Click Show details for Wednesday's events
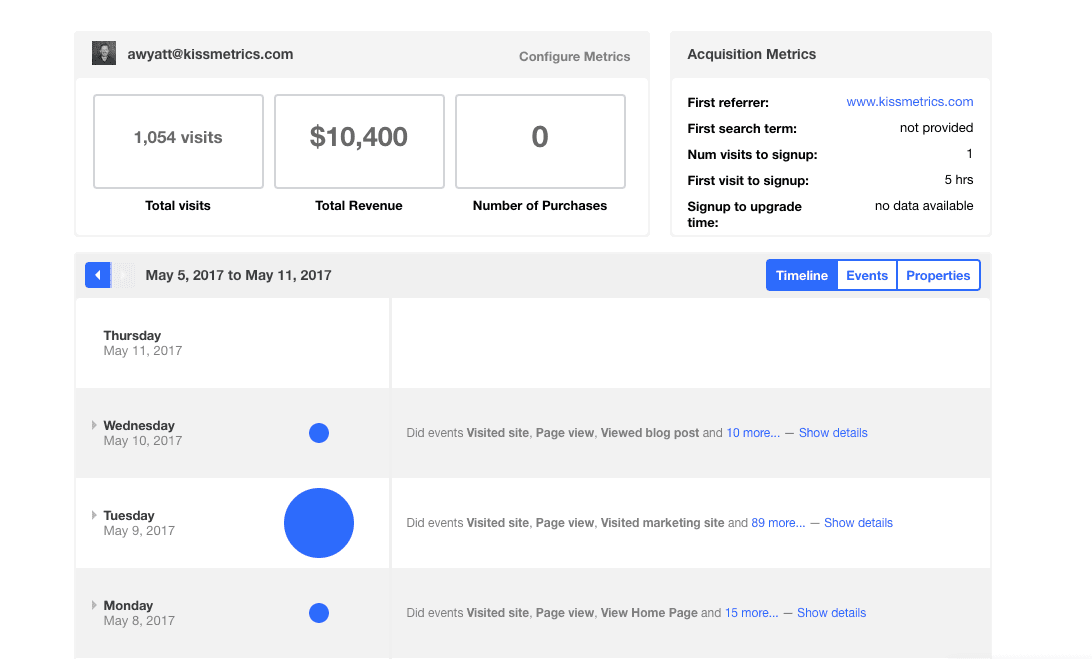Viewport: 1092px width, 659px height. pyautogui.click(x=833, y=433)
